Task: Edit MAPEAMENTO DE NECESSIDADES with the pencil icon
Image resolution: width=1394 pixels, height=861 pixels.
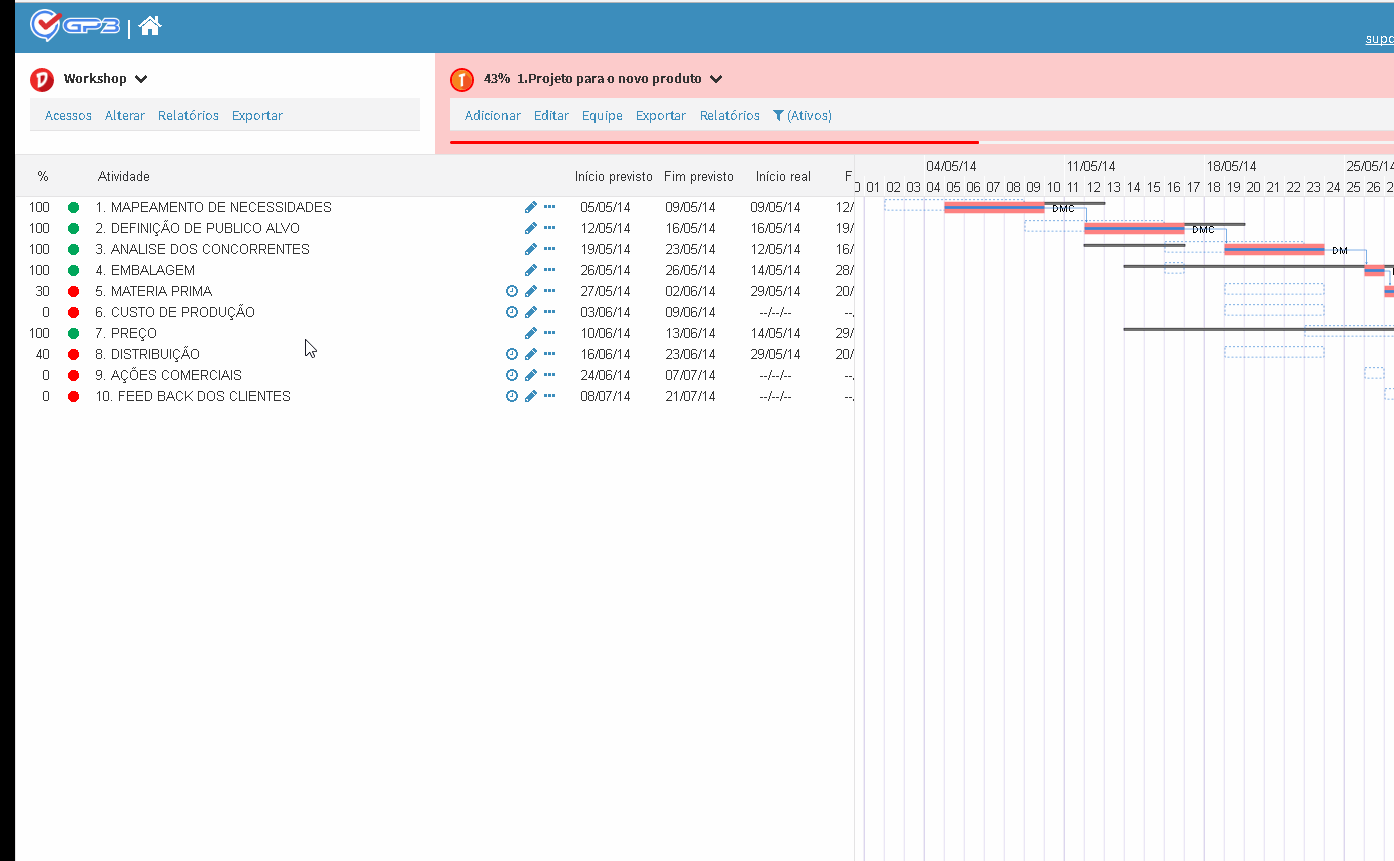Action: pyautogui.click(x=531, y=207)
